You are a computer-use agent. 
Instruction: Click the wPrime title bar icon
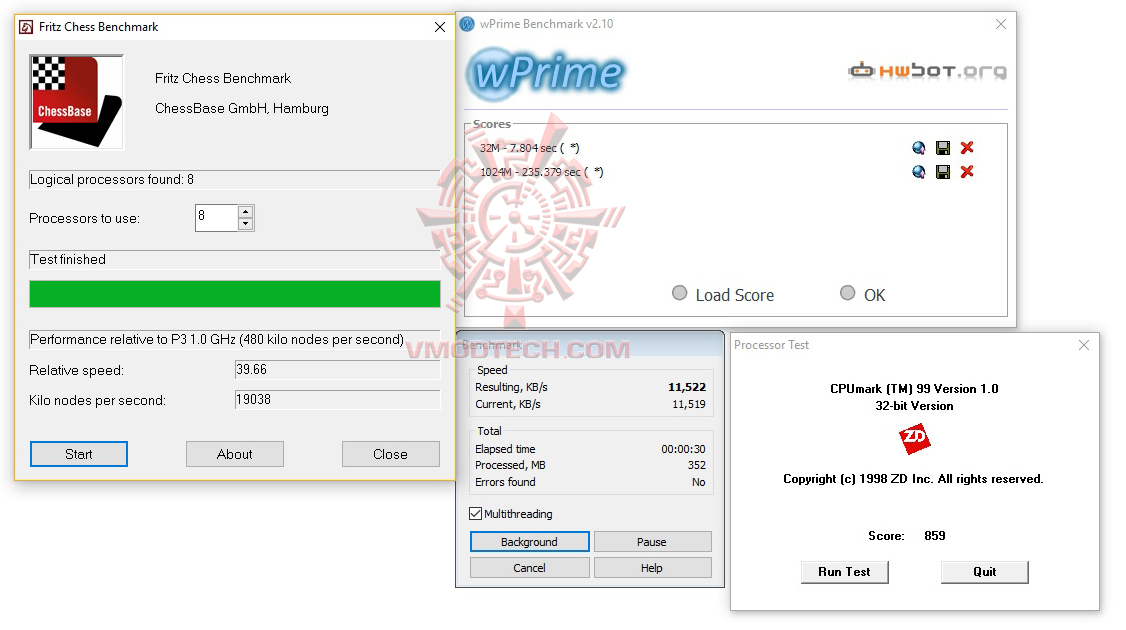[467, 24]
